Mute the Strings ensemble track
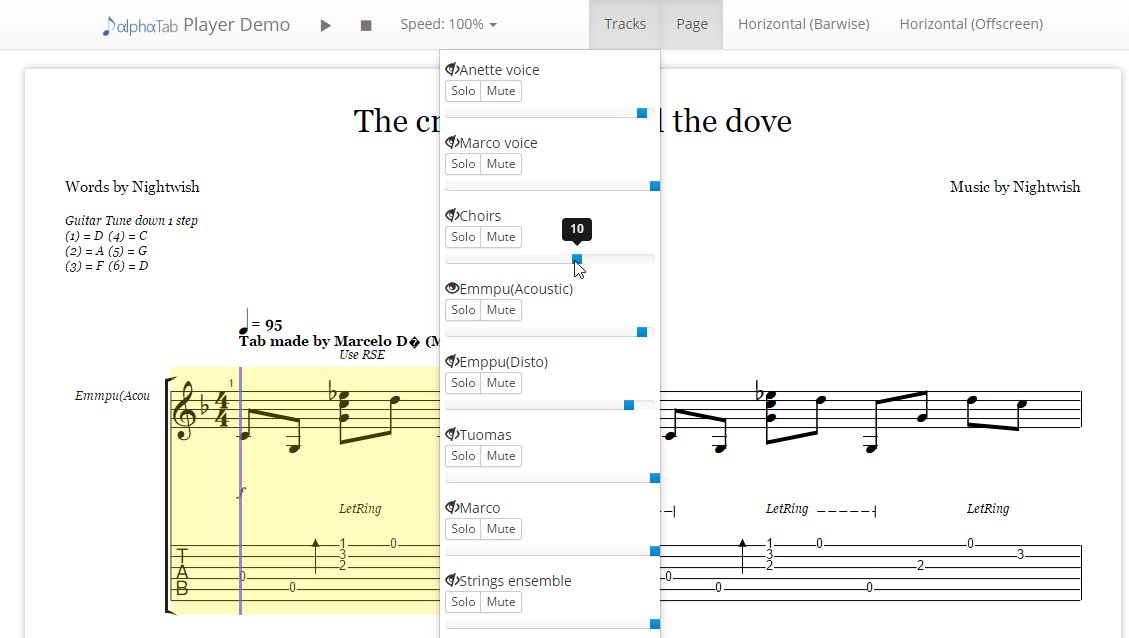The image size is (1129, 638). [501, 601]
